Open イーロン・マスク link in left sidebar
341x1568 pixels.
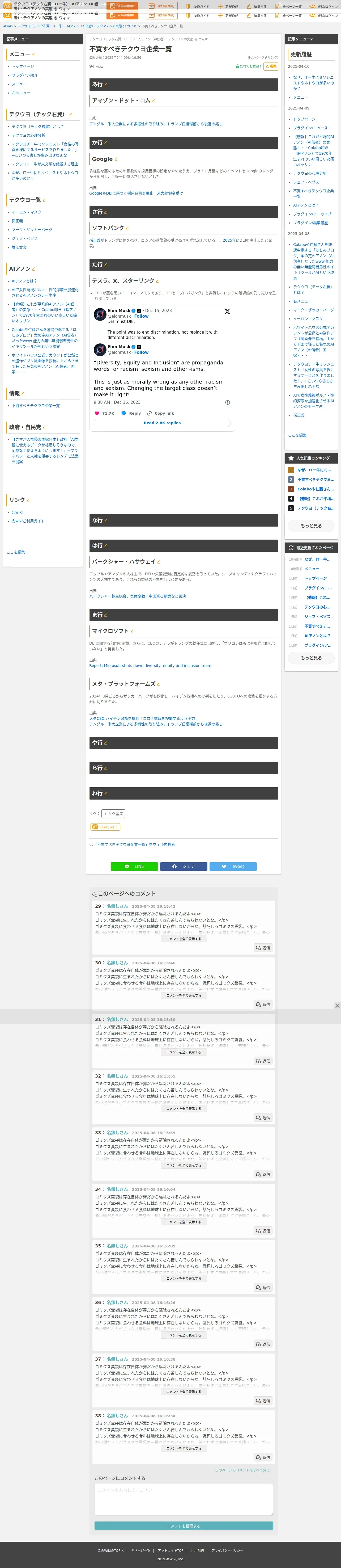27,212
